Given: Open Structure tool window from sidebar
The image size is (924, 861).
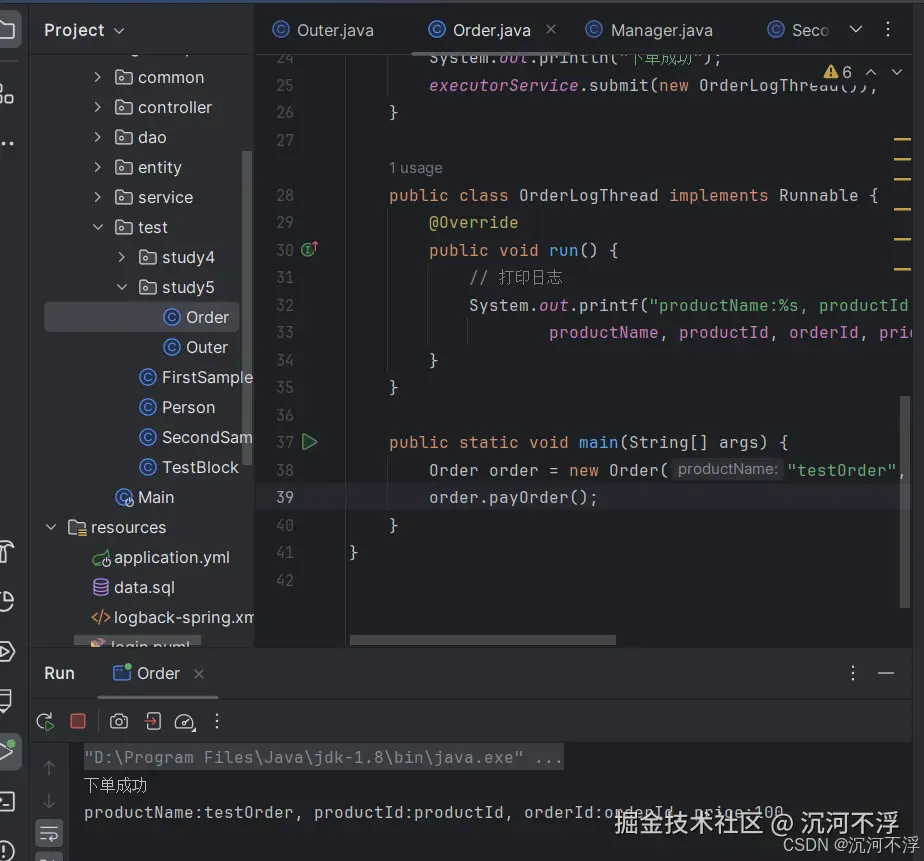Looking at the screenshot, I should point(6,93).
